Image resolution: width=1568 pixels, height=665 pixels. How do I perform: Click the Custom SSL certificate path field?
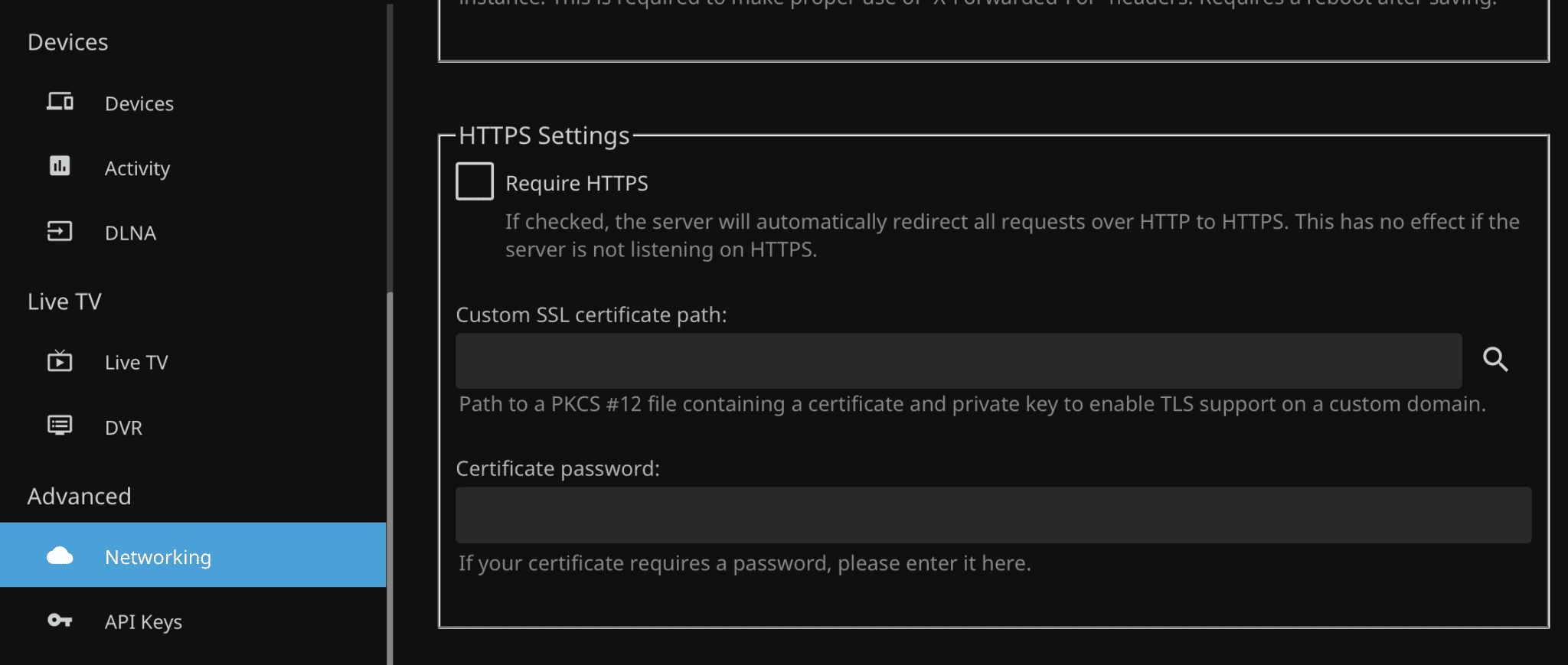[x=959, y=361]
